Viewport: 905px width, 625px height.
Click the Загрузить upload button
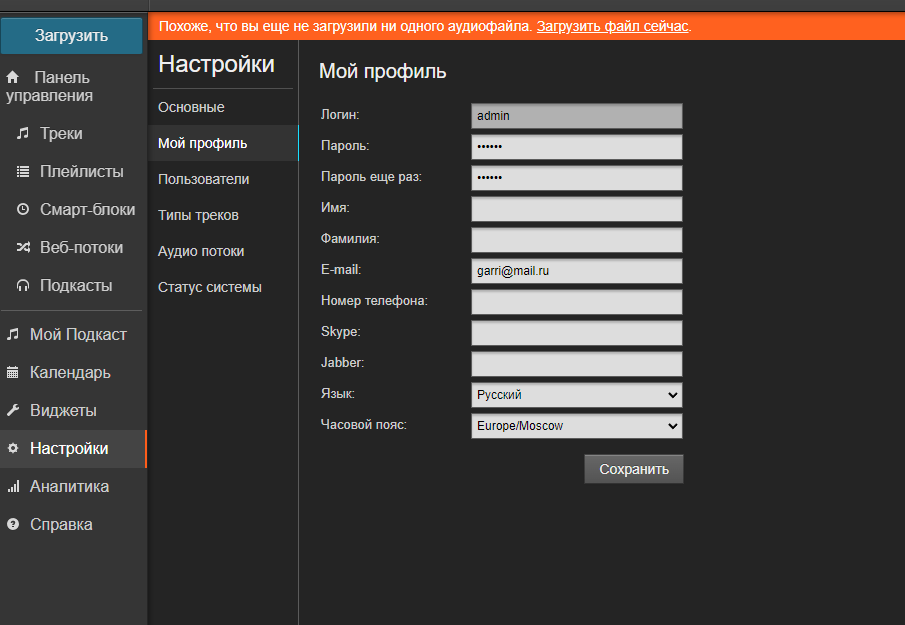(72, 36)
